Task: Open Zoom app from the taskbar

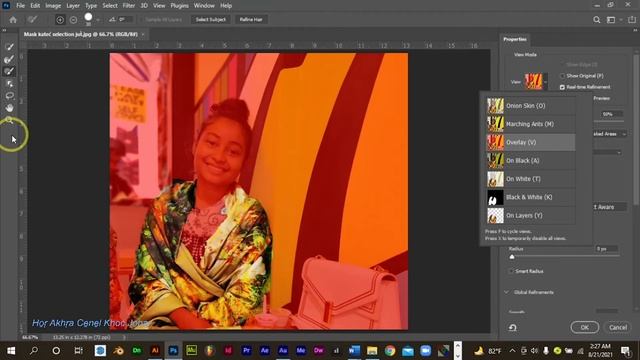Action: click(x=426, y=350)
